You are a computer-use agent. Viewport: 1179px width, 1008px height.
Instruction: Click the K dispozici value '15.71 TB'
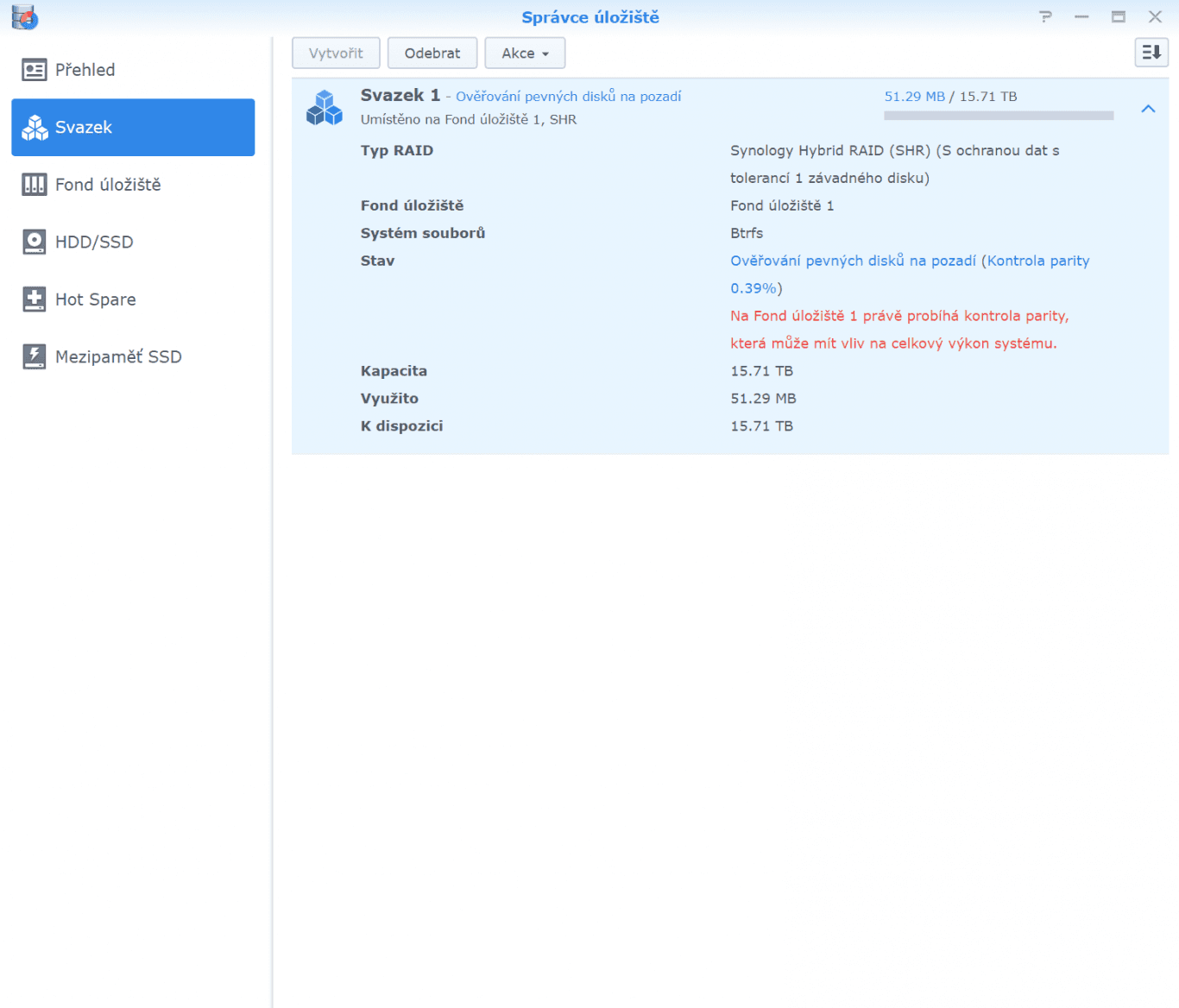(x=761, y=426)
